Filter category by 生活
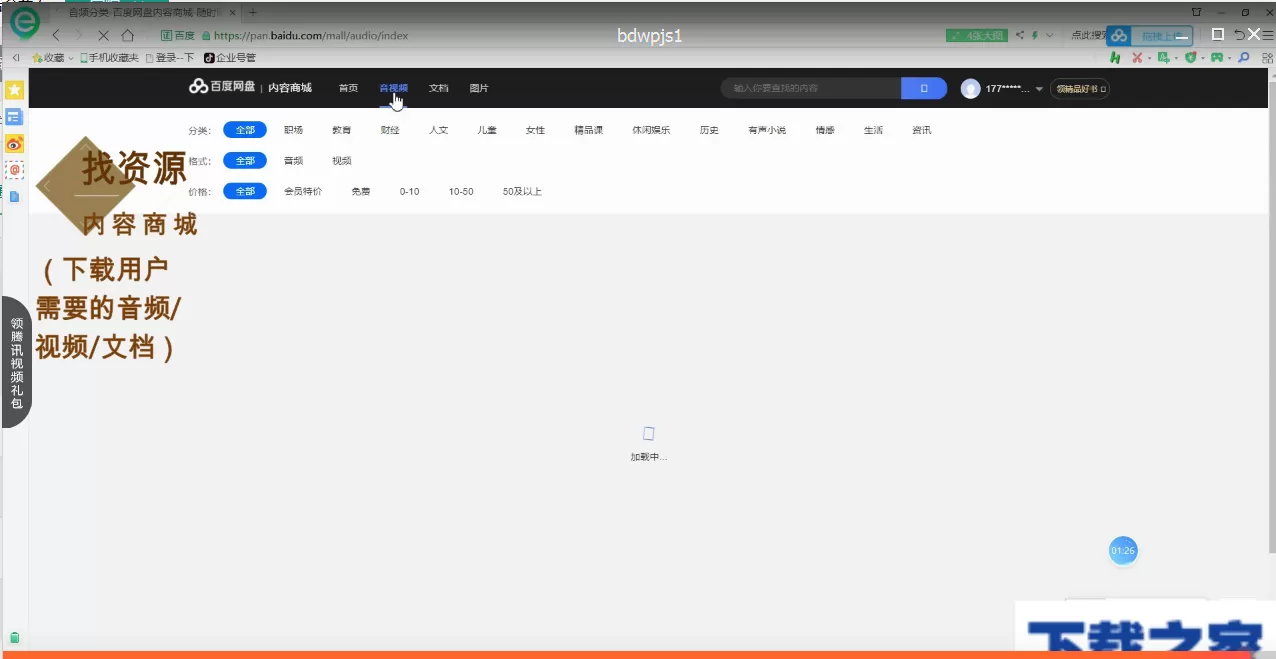 pos(874,130)
